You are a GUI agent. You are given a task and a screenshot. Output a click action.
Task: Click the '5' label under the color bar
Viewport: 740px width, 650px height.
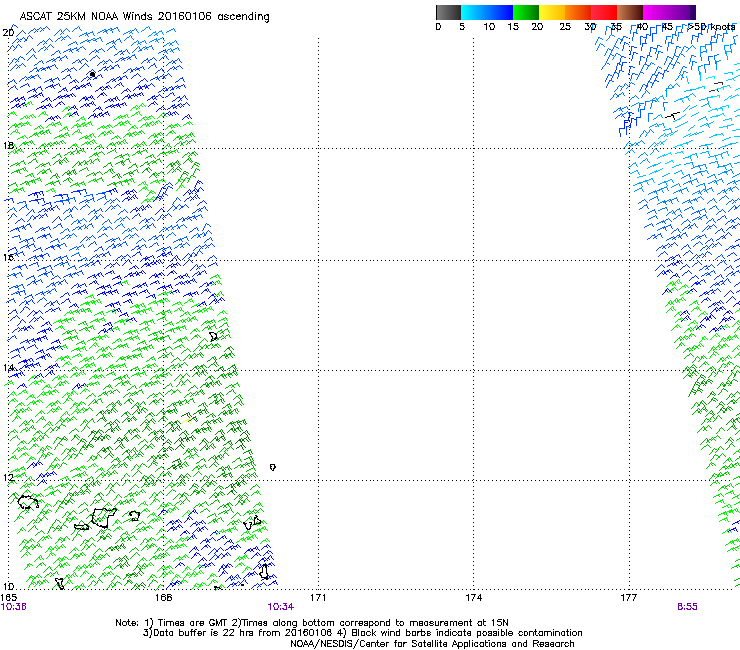pyautogui.click(x=462, y=27)
